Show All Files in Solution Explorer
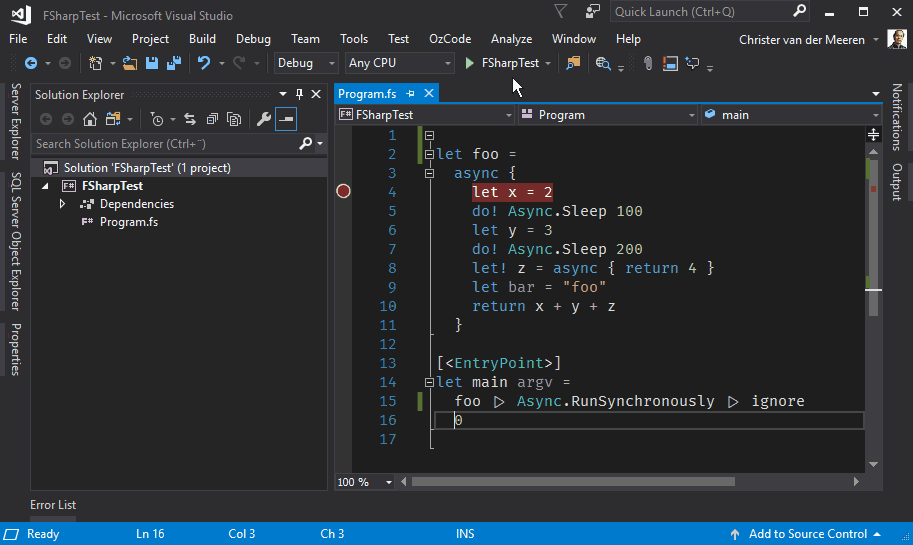Viewport: 913px width, 545px height. [x=234, y=119]
